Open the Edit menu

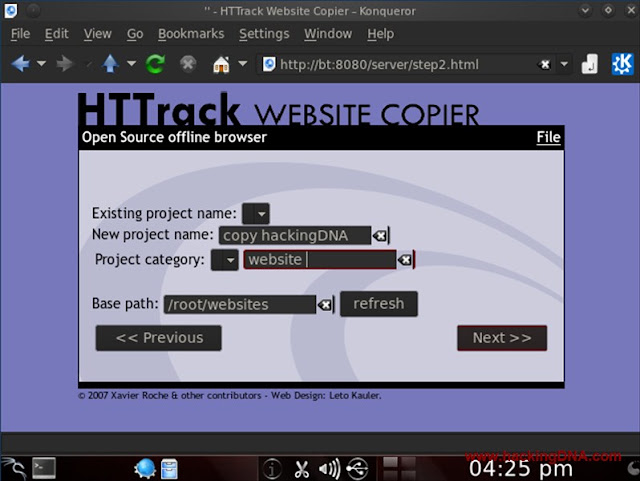coord(56,33)
